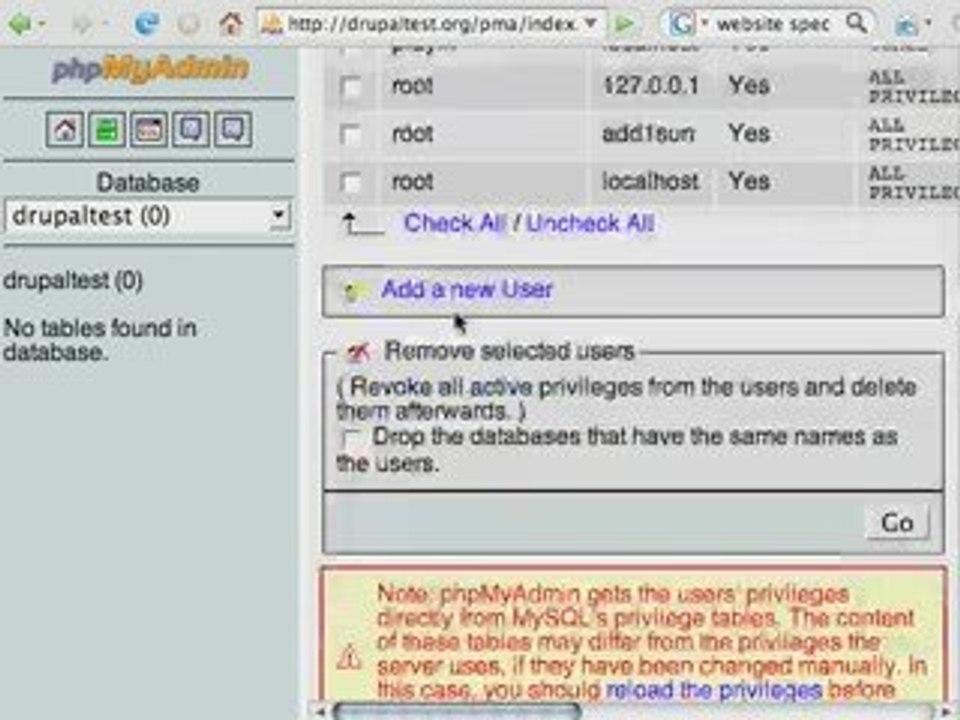Check the root 127.0.0.1 user checkbox
Image resolution: width=960 pixels, height=720 pixels.
coord(351,87)
